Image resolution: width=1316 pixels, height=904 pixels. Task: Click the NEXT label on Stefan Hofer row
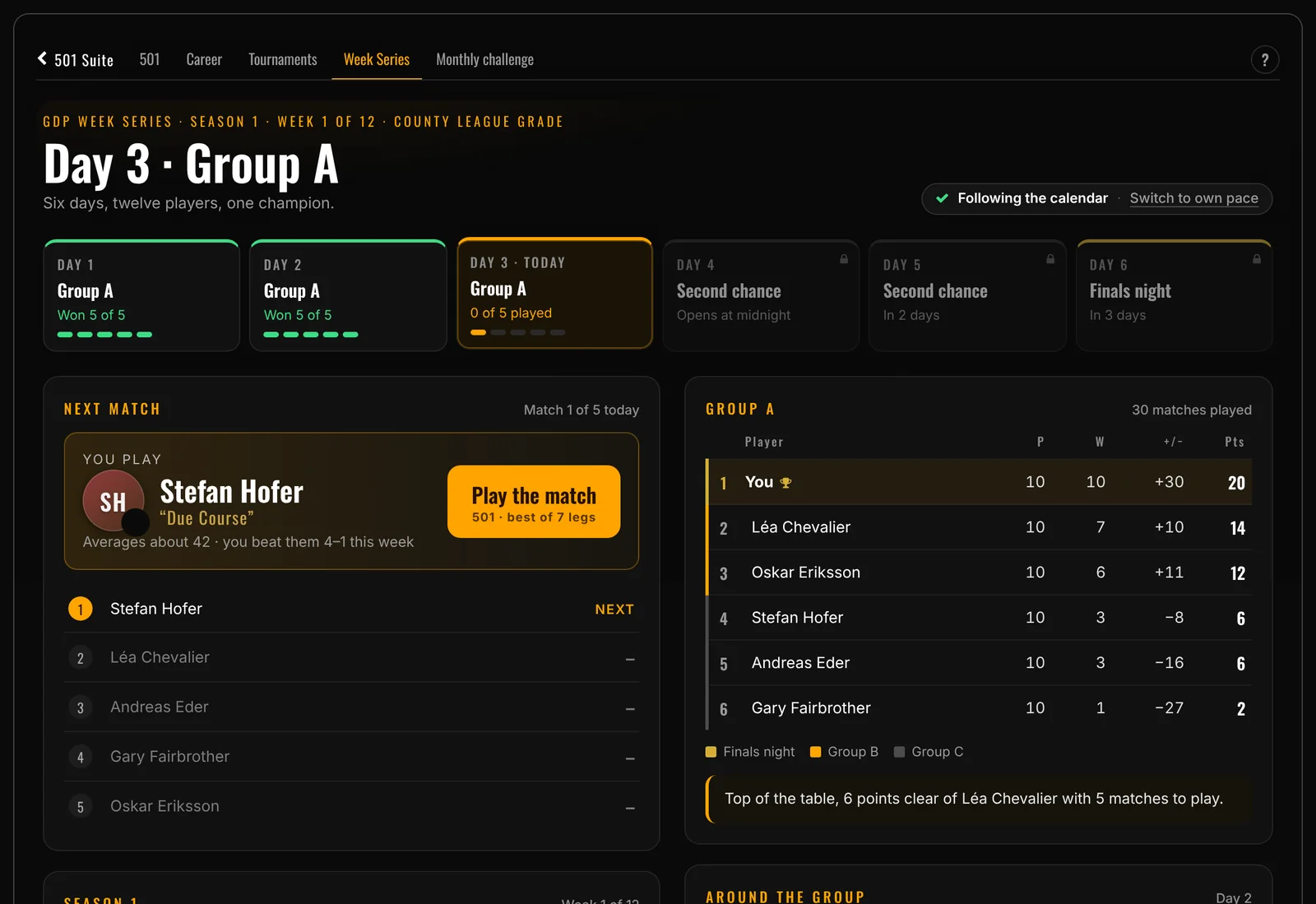(614, 610)
